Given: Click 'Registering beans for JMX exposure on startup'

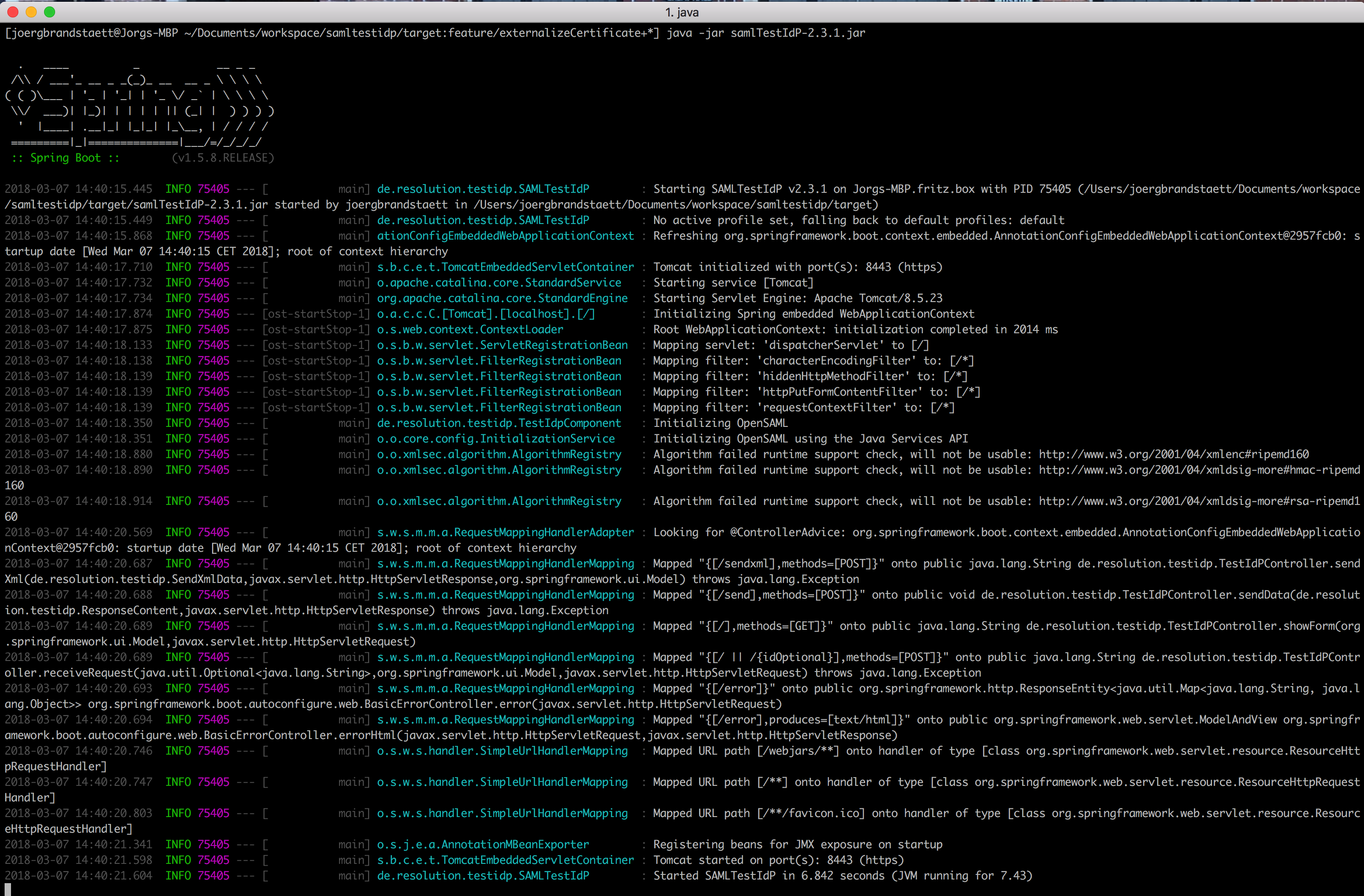Looking at the screenshot, I should [x=798, y=845].
